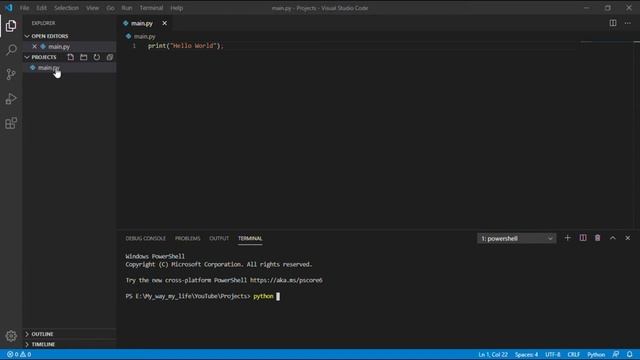Click in the terminal after python command
Image resolution: width=640 pixels, height=360 pixels.
pos(278,296)
